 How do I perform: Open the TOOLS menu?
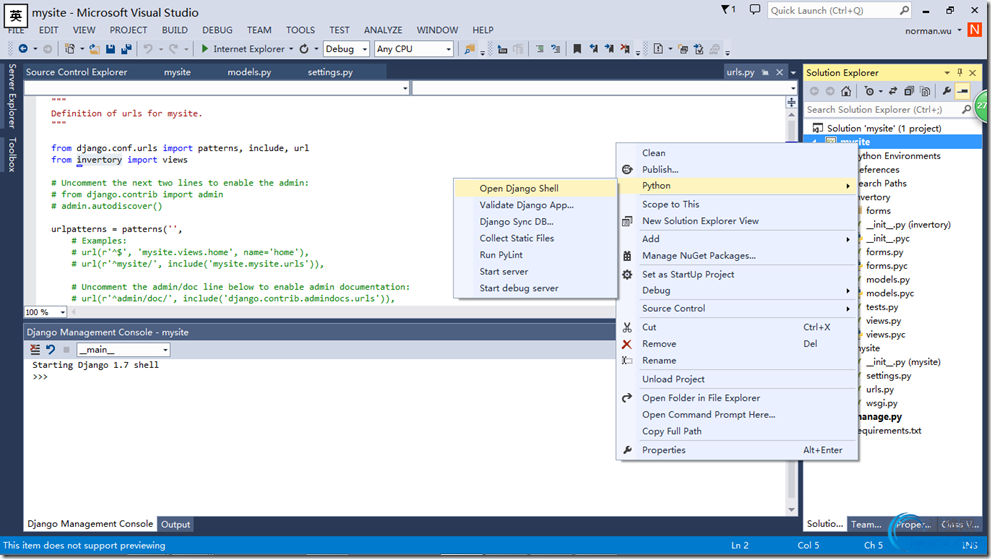click(x=300, y=30)
